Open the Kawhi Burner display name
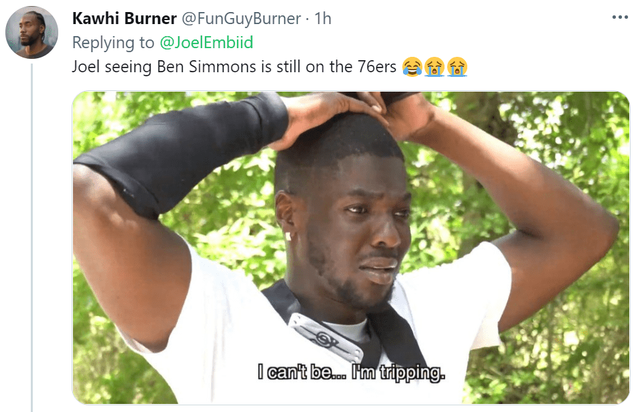Screen dimensions: 640x412 pos(124,18)
